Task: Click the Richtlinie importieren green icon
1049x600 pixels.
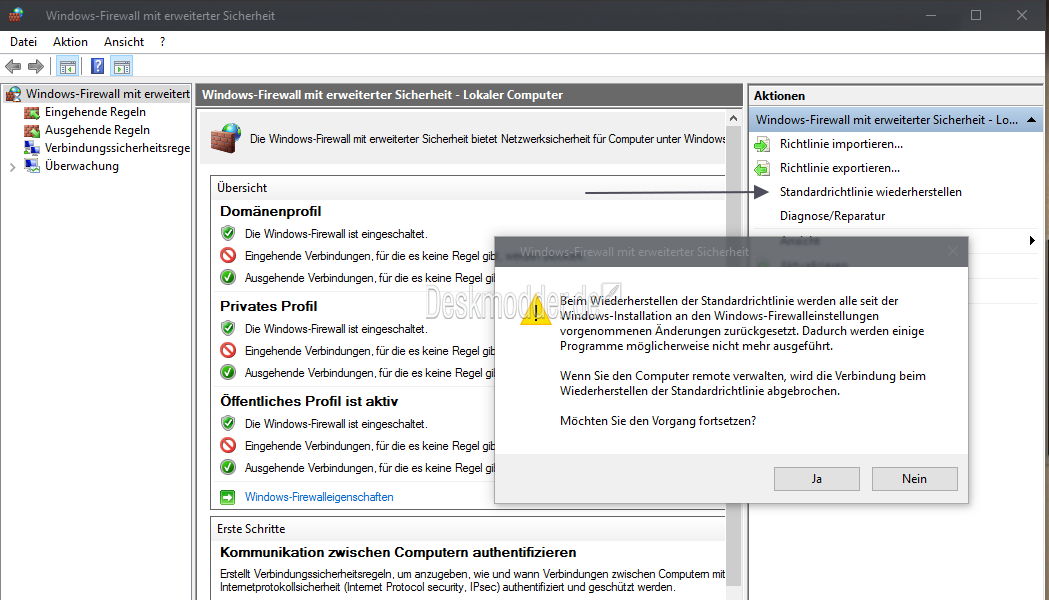Action: 762,144
